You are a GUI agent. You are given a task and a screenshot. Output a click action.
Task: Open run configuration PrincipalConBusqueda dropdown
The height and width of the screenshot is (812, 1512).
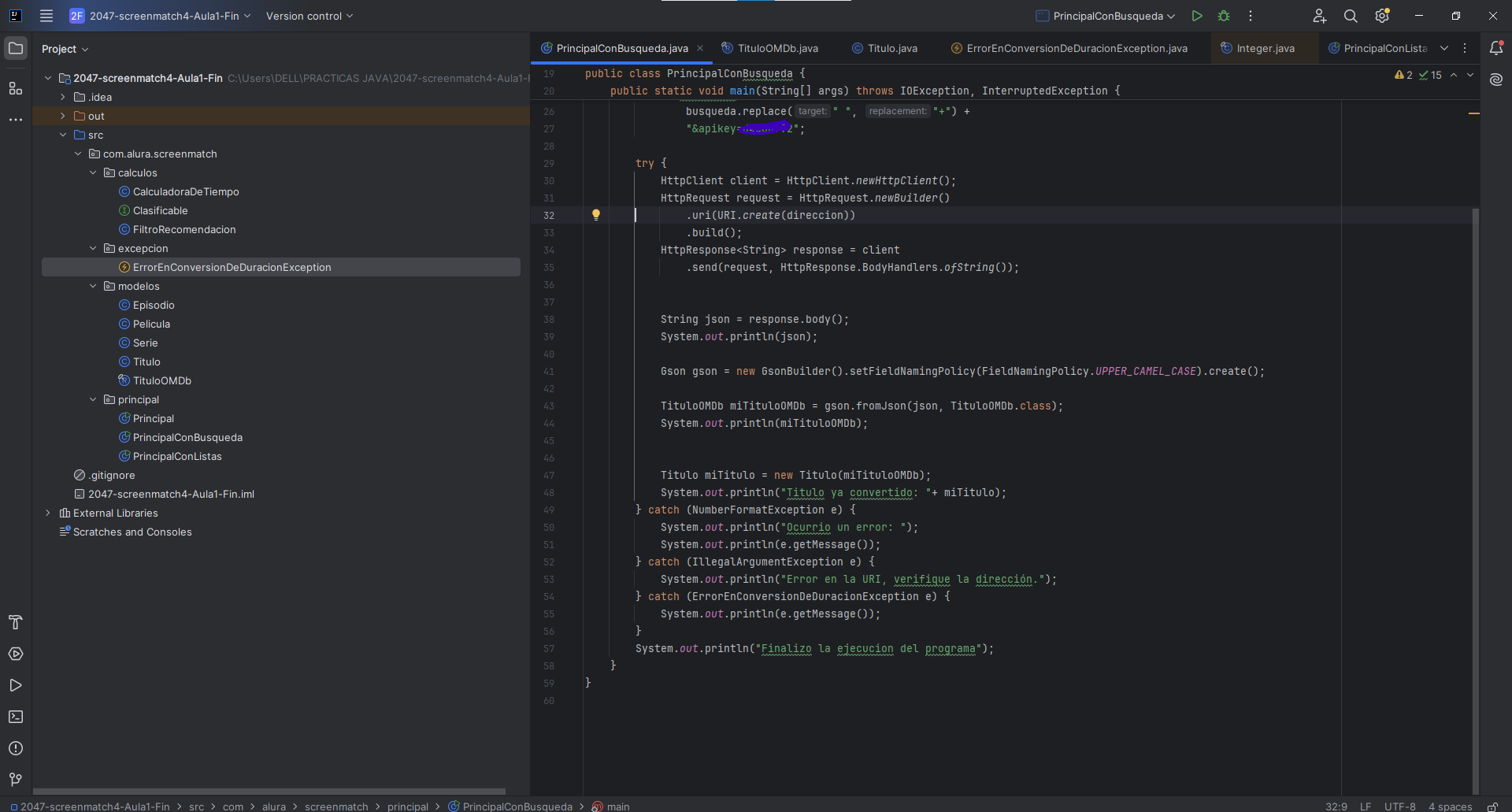pyautogui.click(x=1106, y=16)
